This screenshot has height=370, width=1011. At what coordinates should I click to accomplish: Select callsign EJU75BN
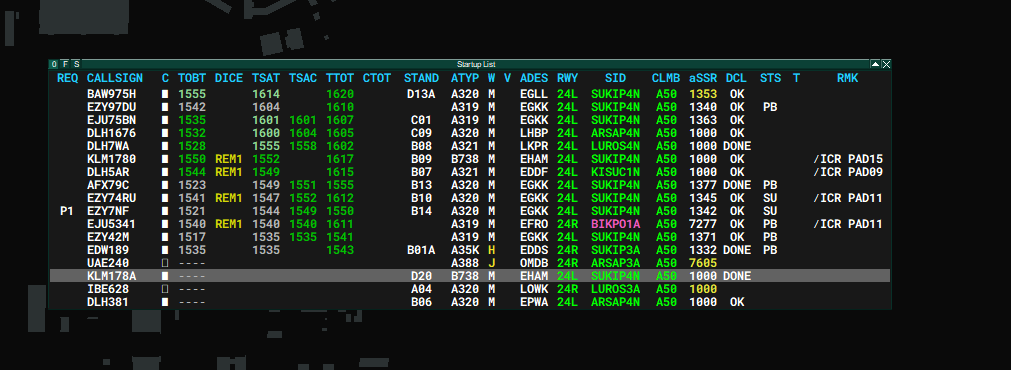coord(112,120)
